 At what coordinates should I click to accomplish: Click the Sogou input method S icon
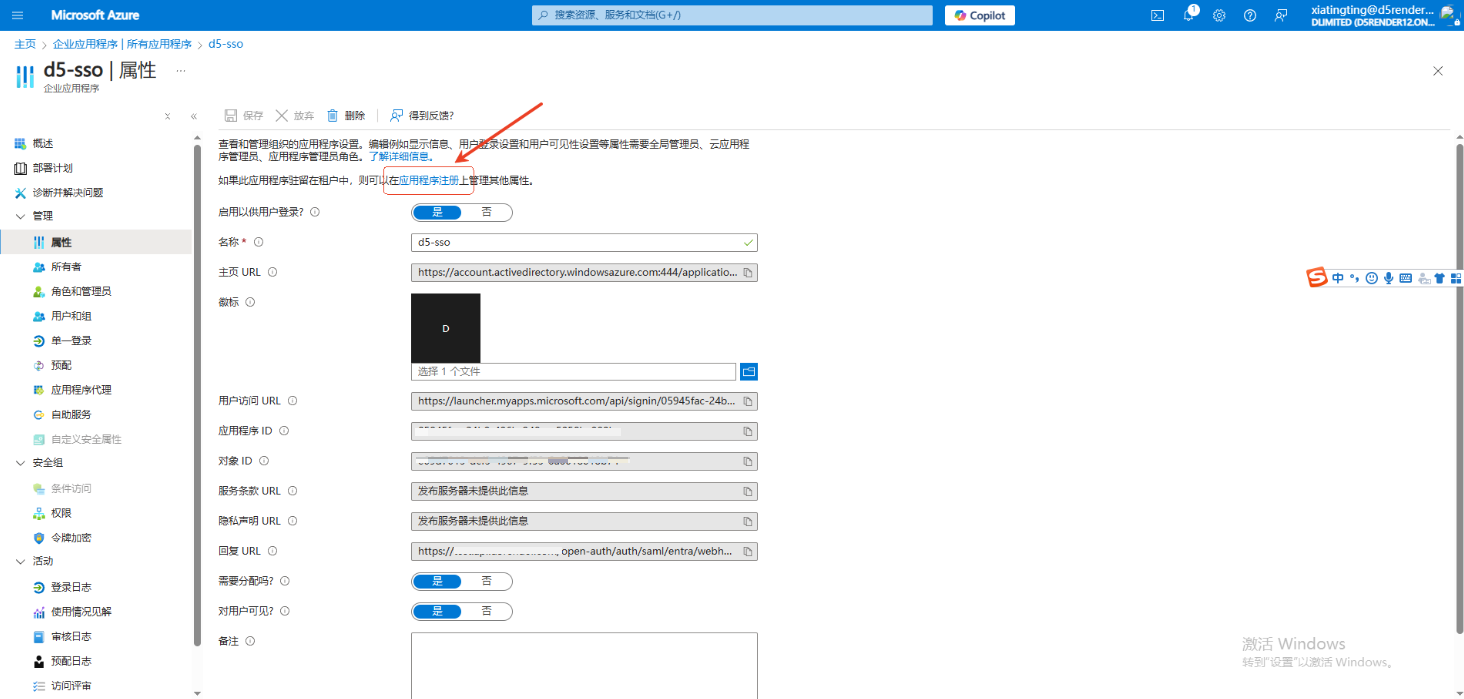pyautogui.click(x=1318, y=278)
